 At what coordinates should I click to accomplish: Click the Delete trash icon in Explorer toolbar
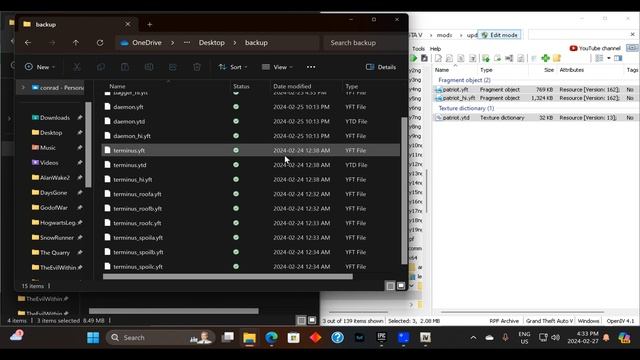click(x=197, y=67)
